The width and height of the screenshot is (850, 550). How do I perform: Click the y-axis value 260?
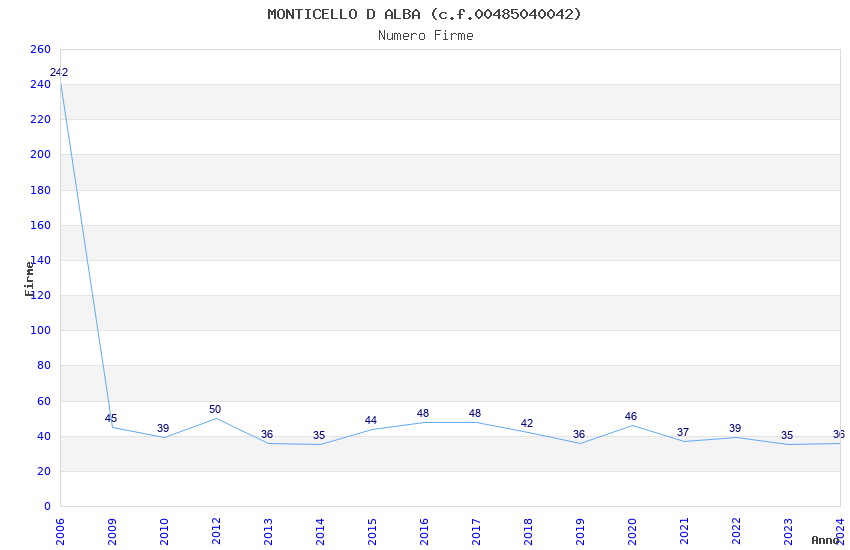click(41, 49)
